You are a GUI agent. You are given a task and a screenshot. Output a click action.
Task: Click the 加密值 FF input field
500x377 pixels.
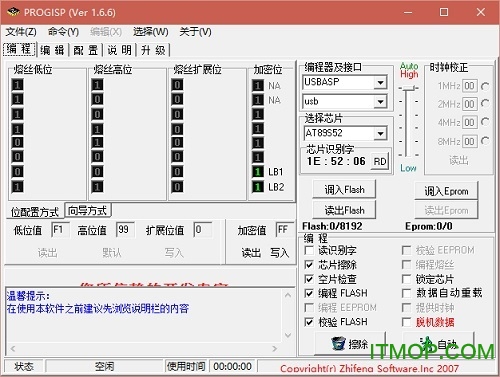[x=285, y=230]
